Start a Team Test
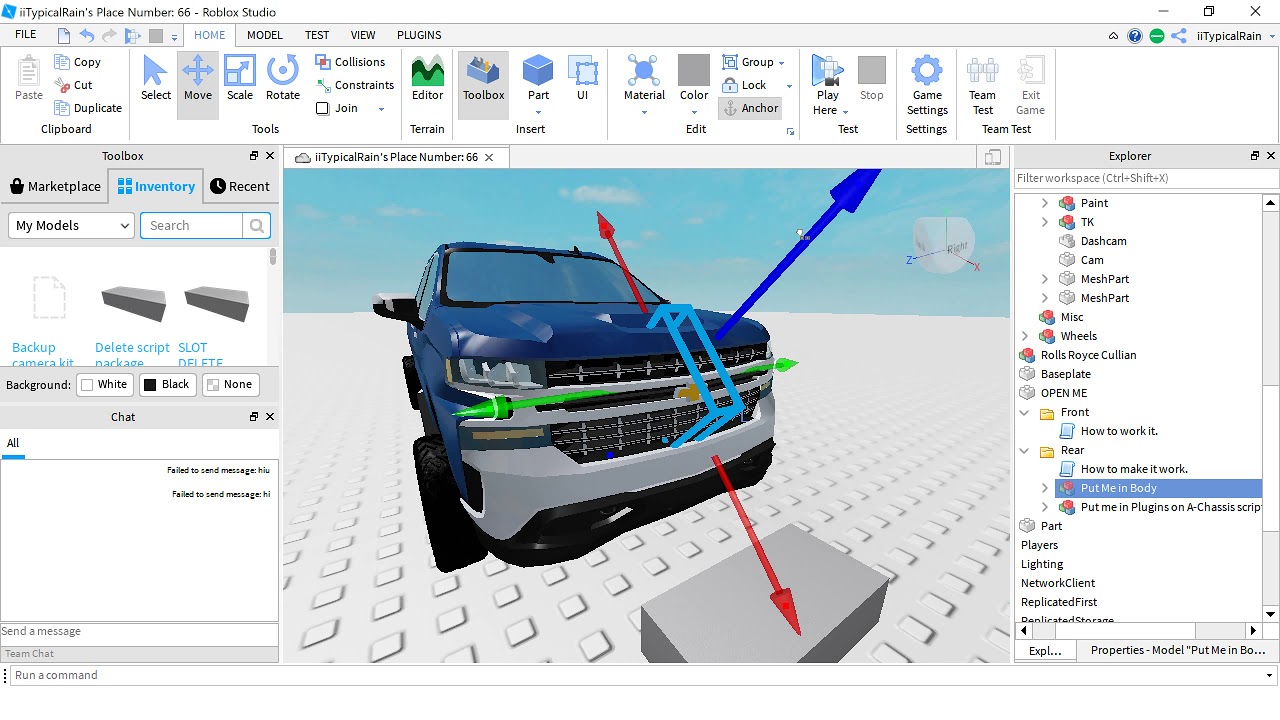This screenshot has height=720, width=1280. coord(982,85)
